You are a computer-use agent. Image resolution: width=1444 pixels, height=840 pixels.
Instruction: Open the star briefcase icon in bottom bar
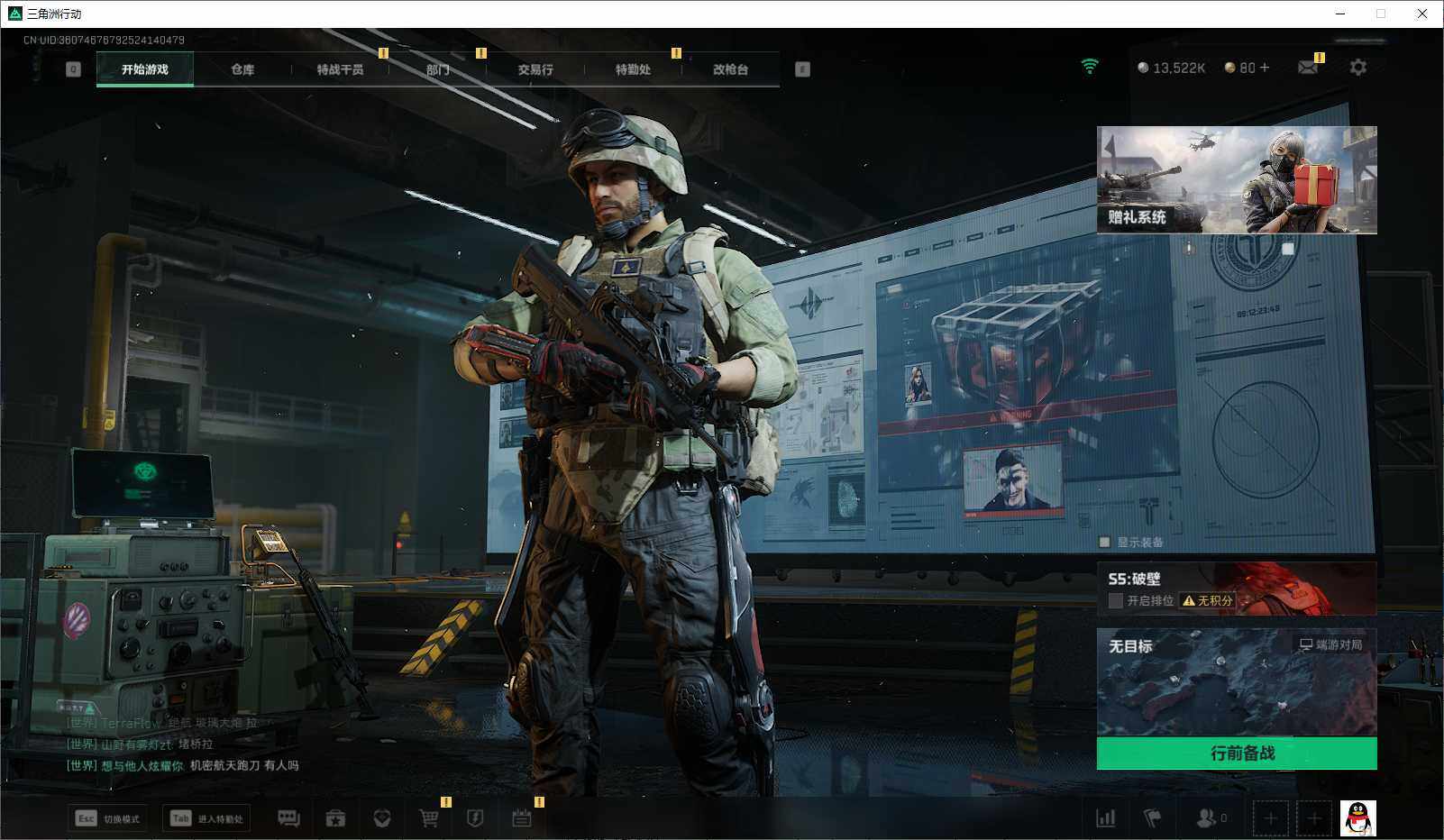pos(335,818)
